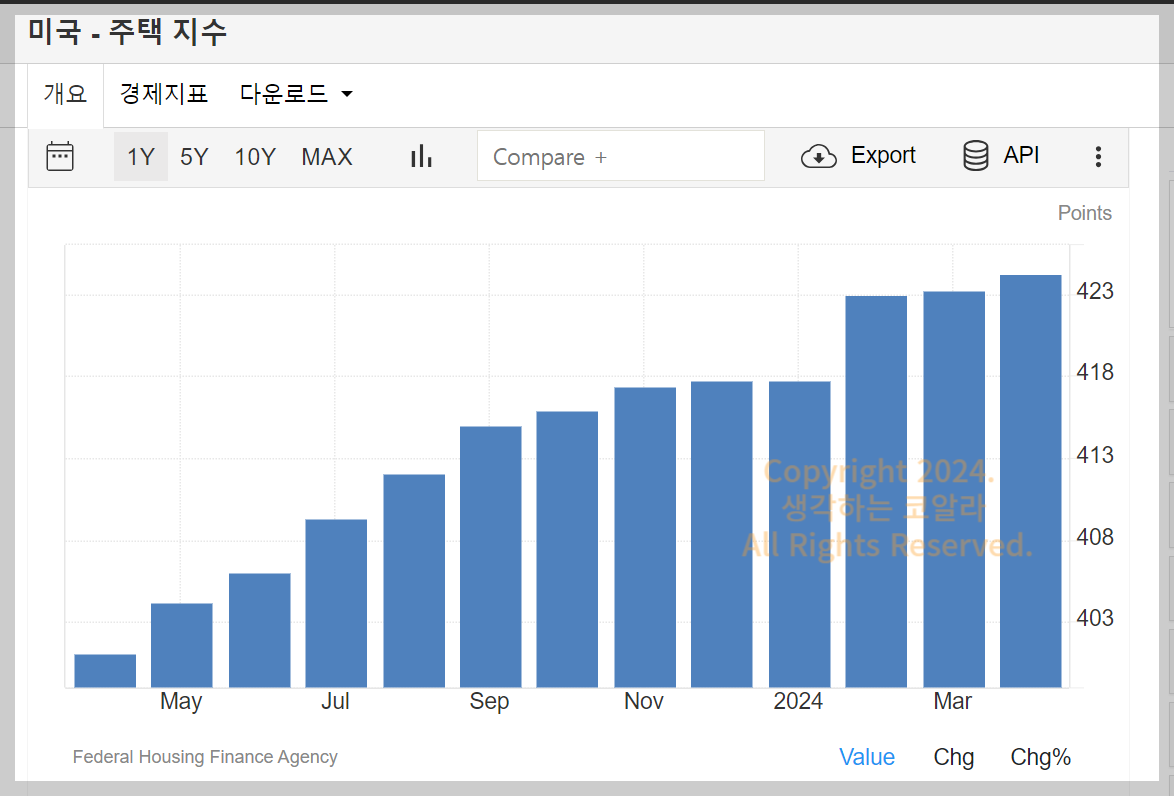Click the bar above the May label
1174x796 pixels.
[x=182, y=645]
